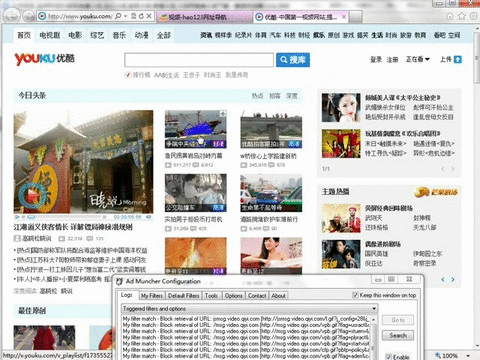Screen dimensions: 480x360
Task: Close the Youku browser tab
Action: click(x=344, y=17)
